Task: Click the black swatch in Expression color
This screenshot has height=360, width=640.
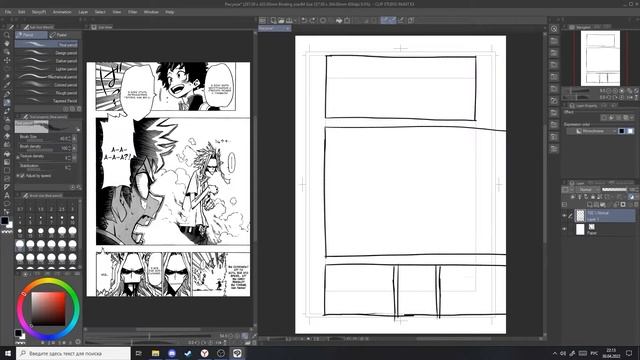Action: pyautogui.click(x=622, y=131)
